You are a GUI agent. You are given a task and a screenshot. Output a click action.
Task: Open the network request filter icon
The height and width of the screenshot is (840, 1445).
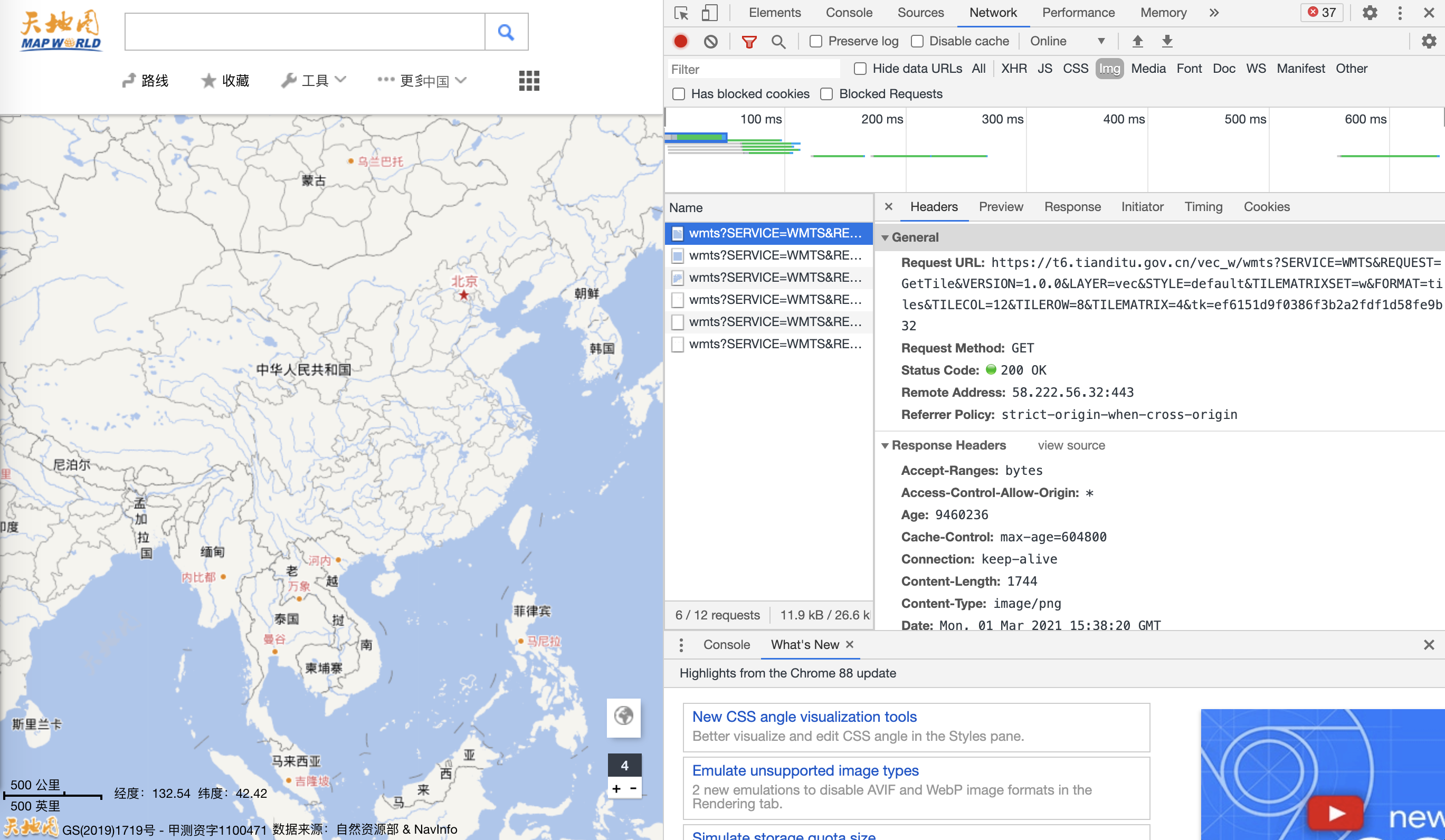[748, 41]
